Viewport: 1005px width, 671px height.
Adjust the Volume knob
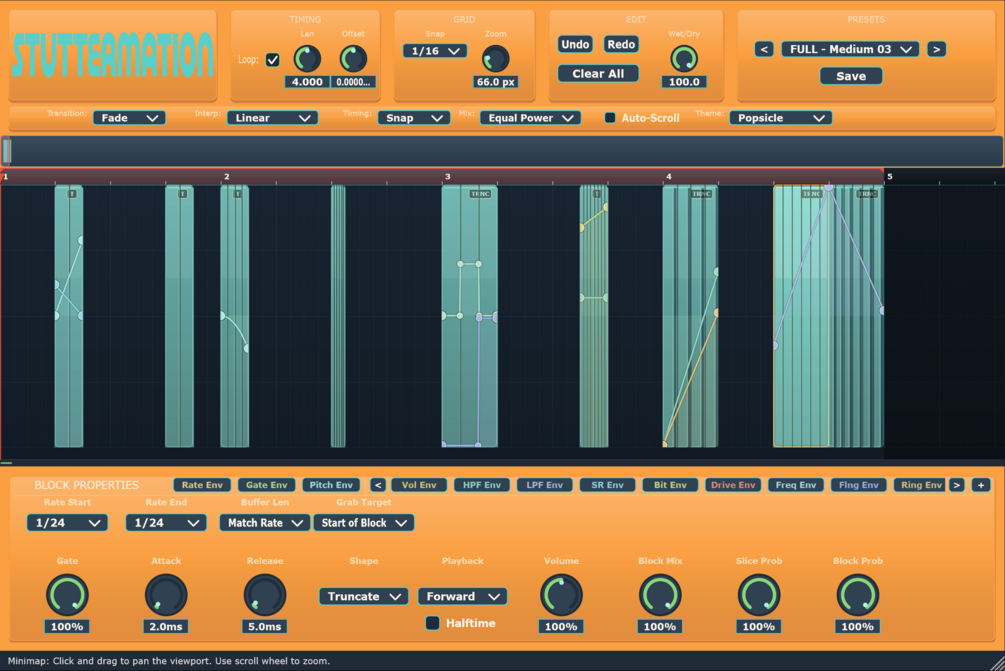point(561,595)
